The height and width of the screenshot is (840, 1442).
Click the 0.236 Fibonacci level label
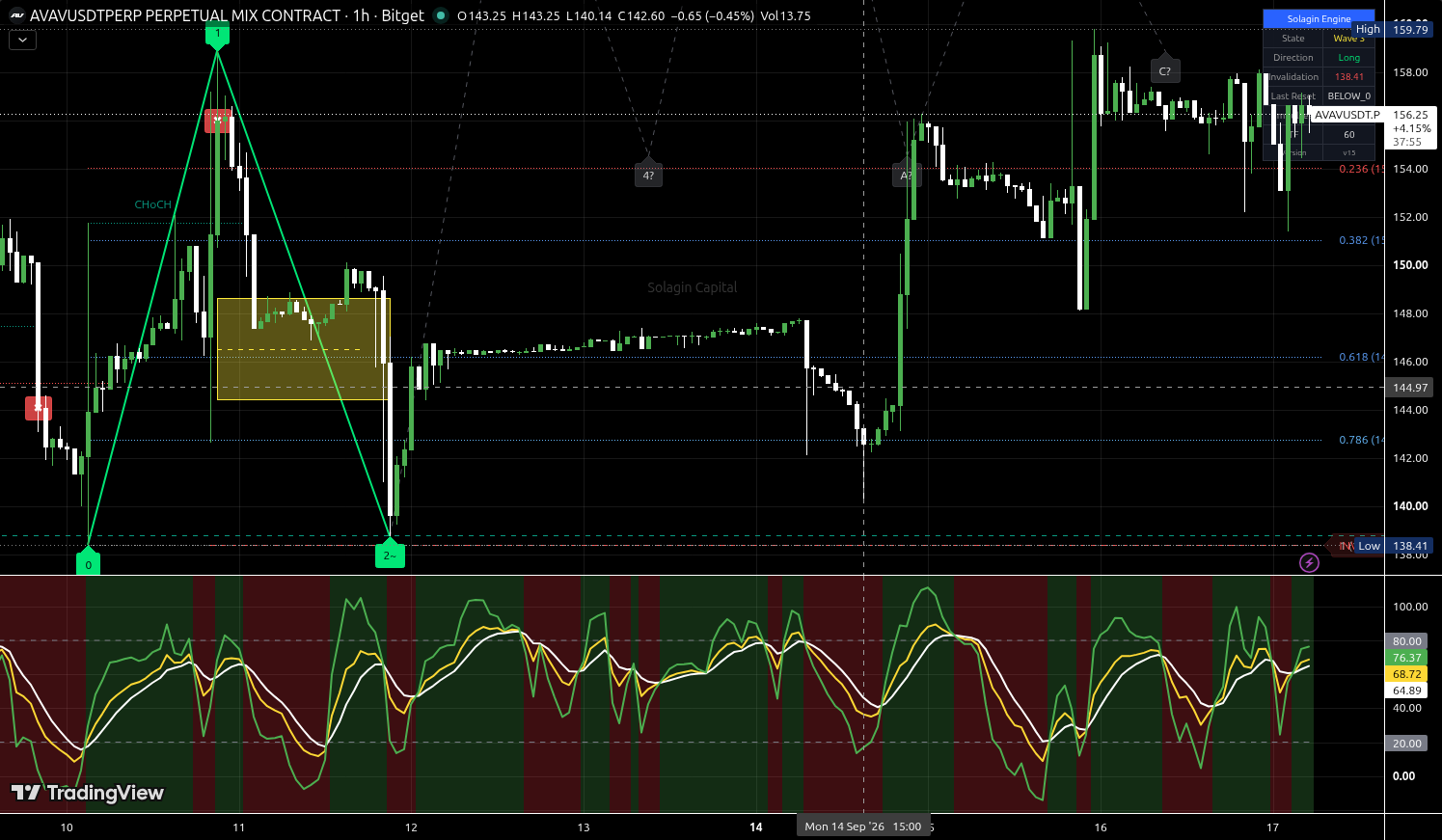1361,169
